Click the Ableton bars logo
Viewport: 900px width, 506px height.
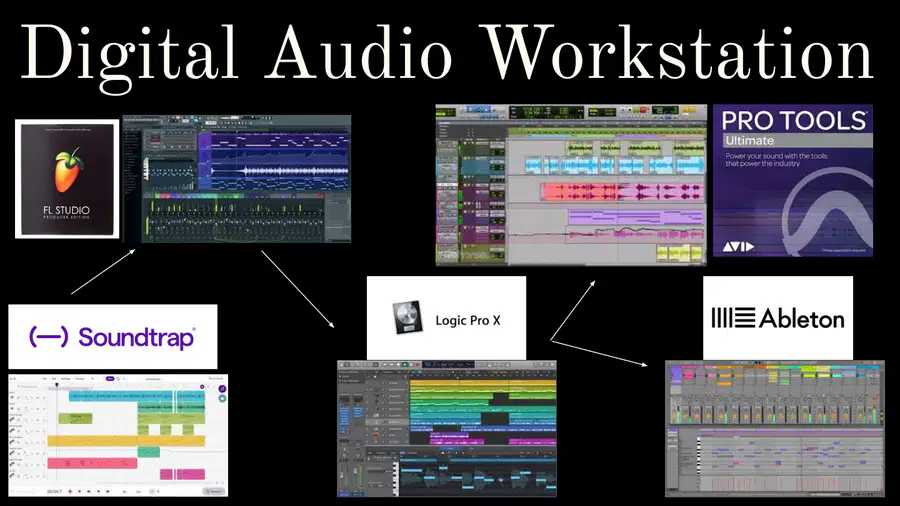point(733,317)
